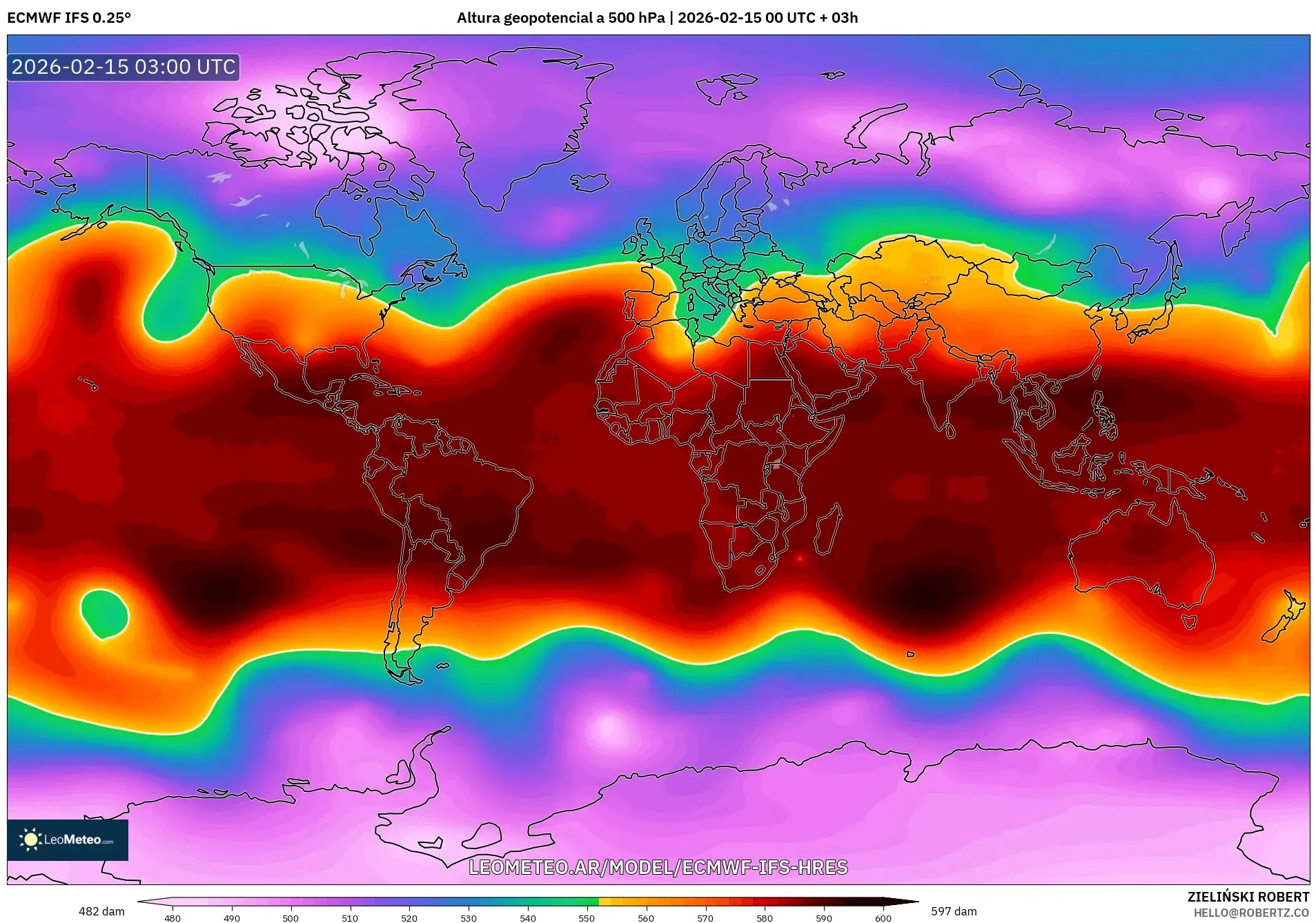Expand the 540 tick on the legend scale

coord(528,919)
